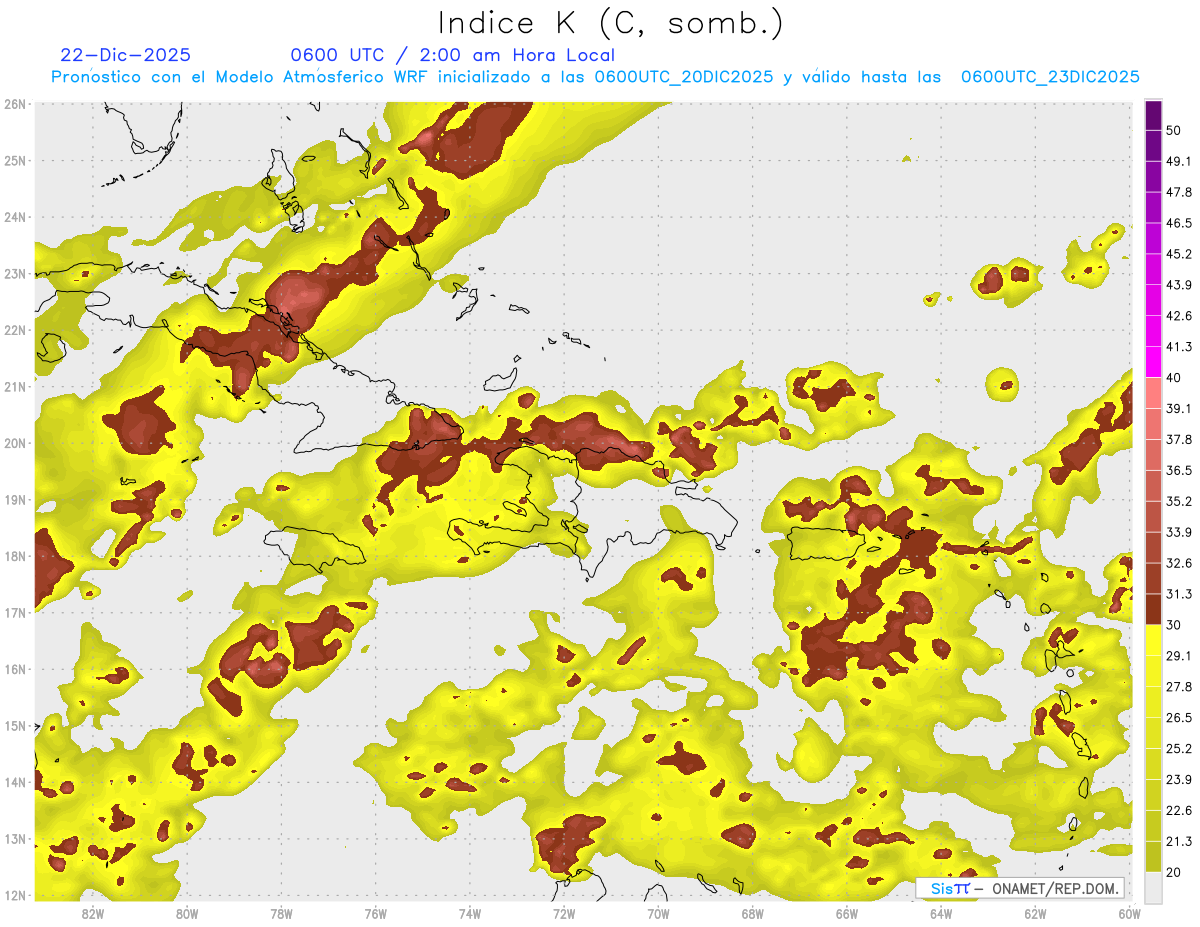This screenshot has height=927, width=1200.
Task: Click the '21N' latitude label
Action: click(x=15, y=386)
